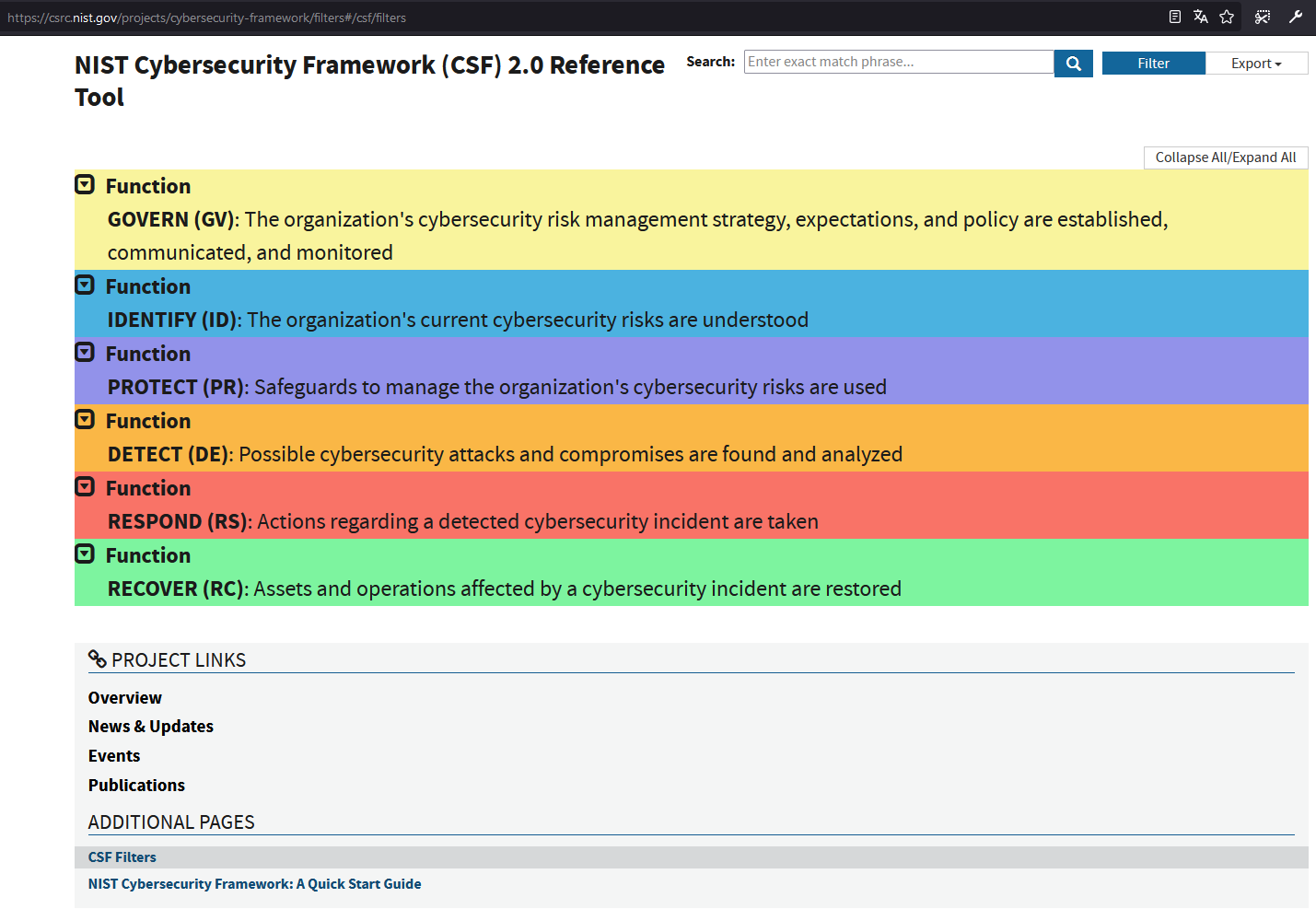Click the translate page icon
Image resolution: width=1316 pixels, height=909 pixels.
(1200, 17)
